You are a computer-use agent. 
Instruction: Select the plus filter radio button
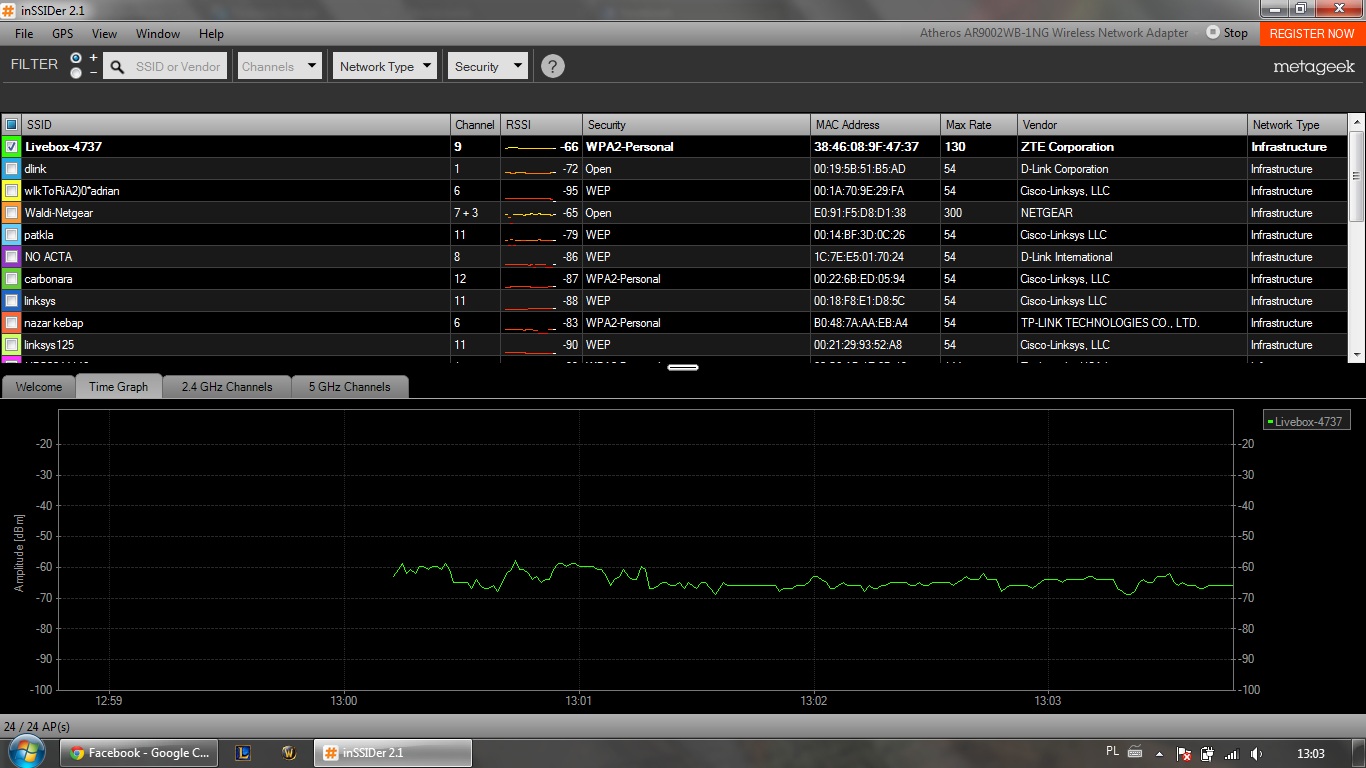pyautogui.click(x=76, y=58)
